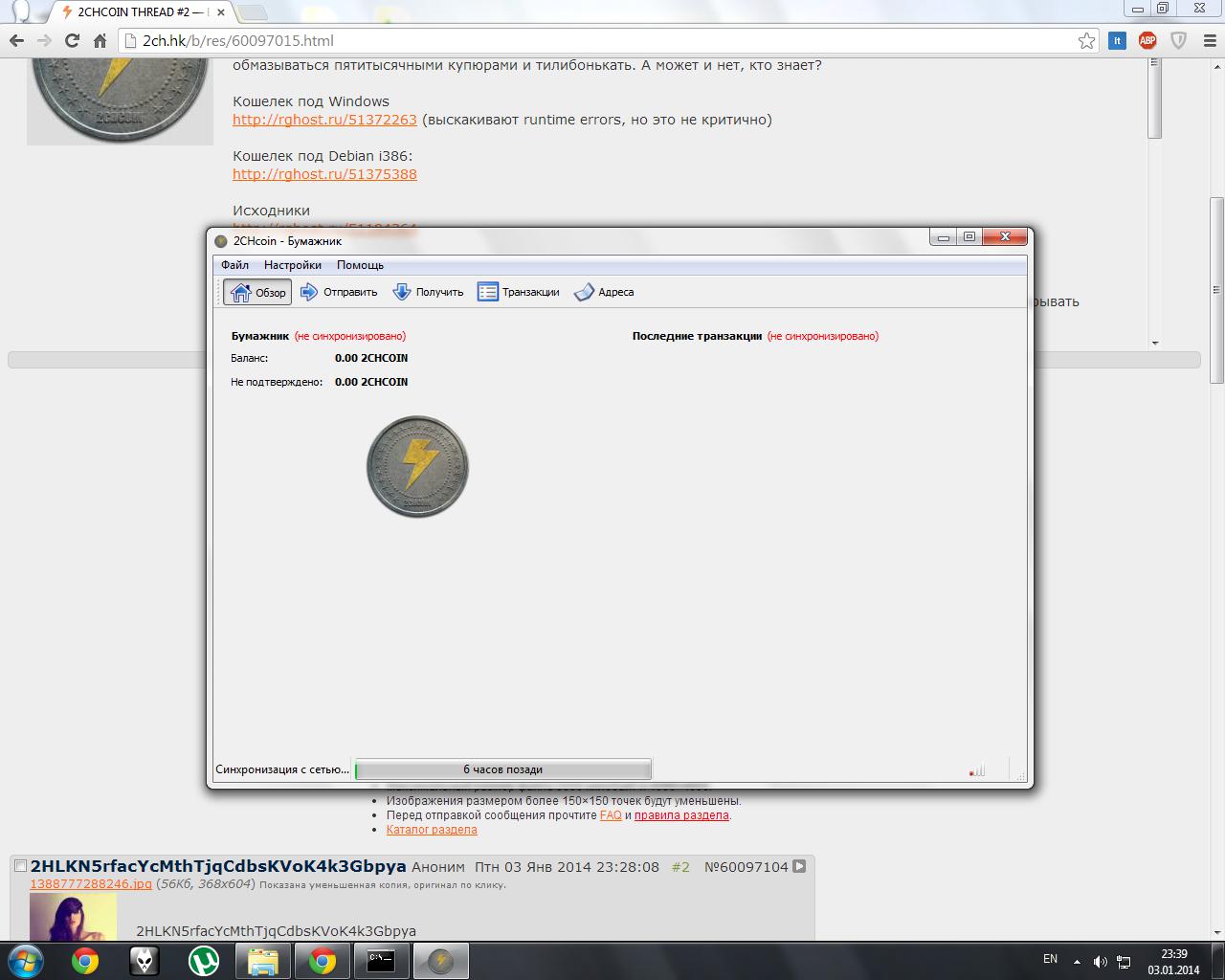Open the Файл menu in 2CHcoin wallet
The image size is (1225, 980).
tap(234, 265)
